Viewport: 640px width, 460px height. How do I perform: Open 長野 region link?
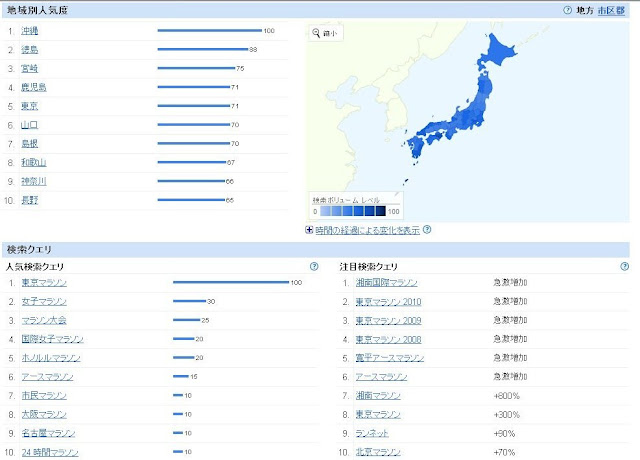[29, 200]
